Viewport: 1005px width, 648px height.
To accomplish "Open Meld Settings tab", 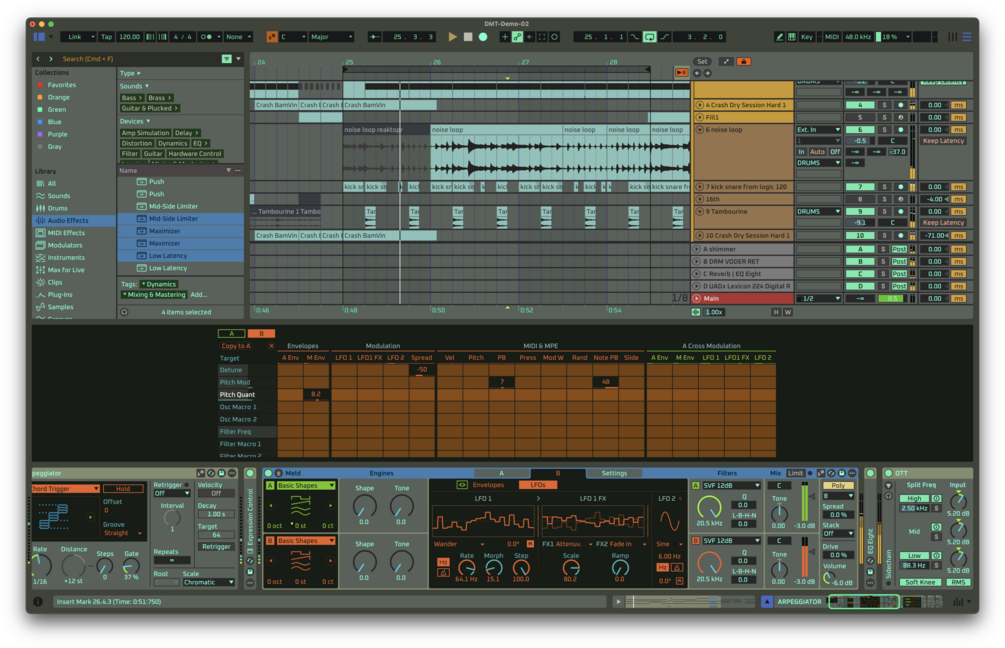I will click(x=614, y=473).
